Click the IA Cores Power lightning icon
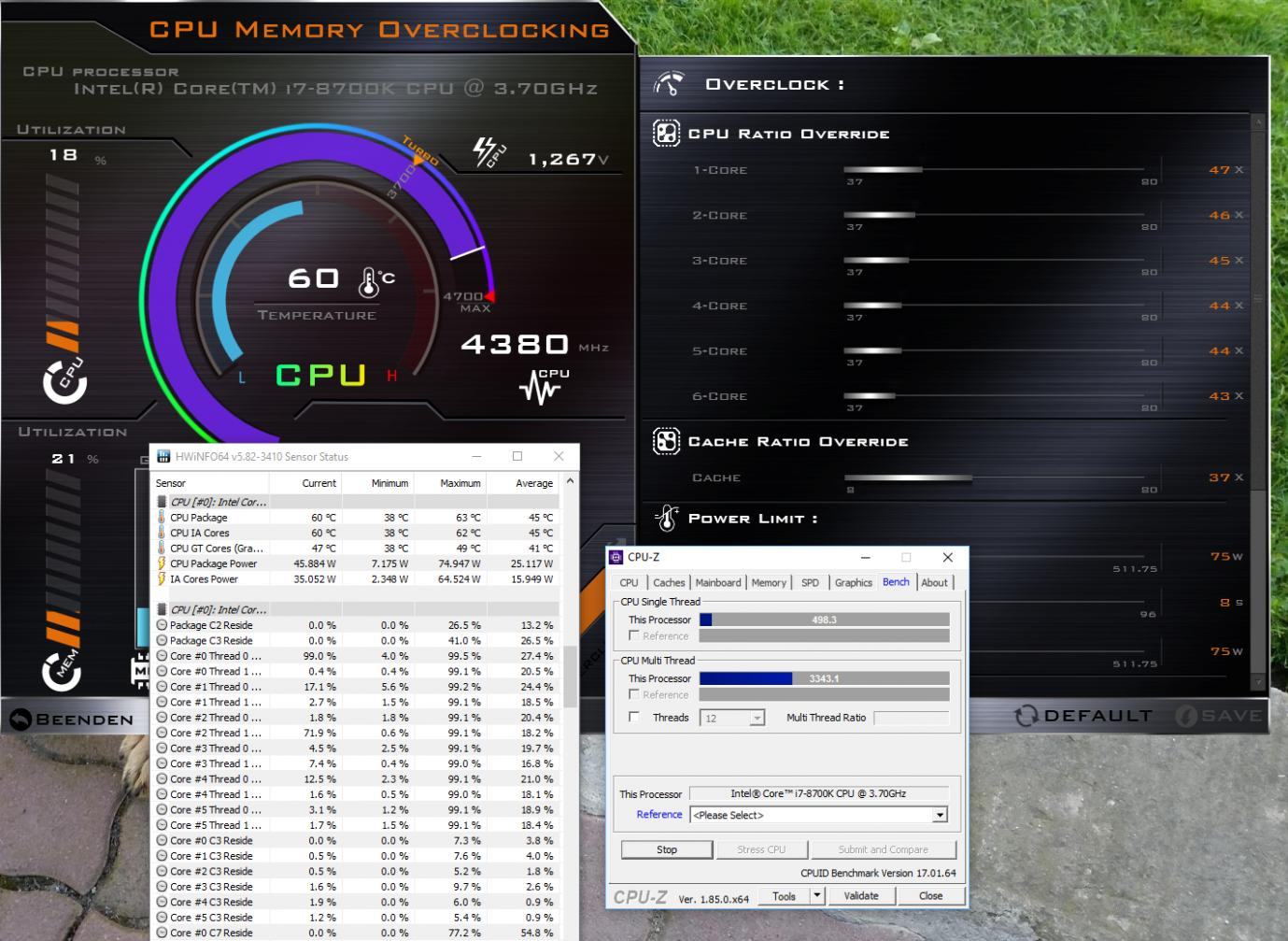Viewport: 1288px width, 941px height. coord(162,578)
